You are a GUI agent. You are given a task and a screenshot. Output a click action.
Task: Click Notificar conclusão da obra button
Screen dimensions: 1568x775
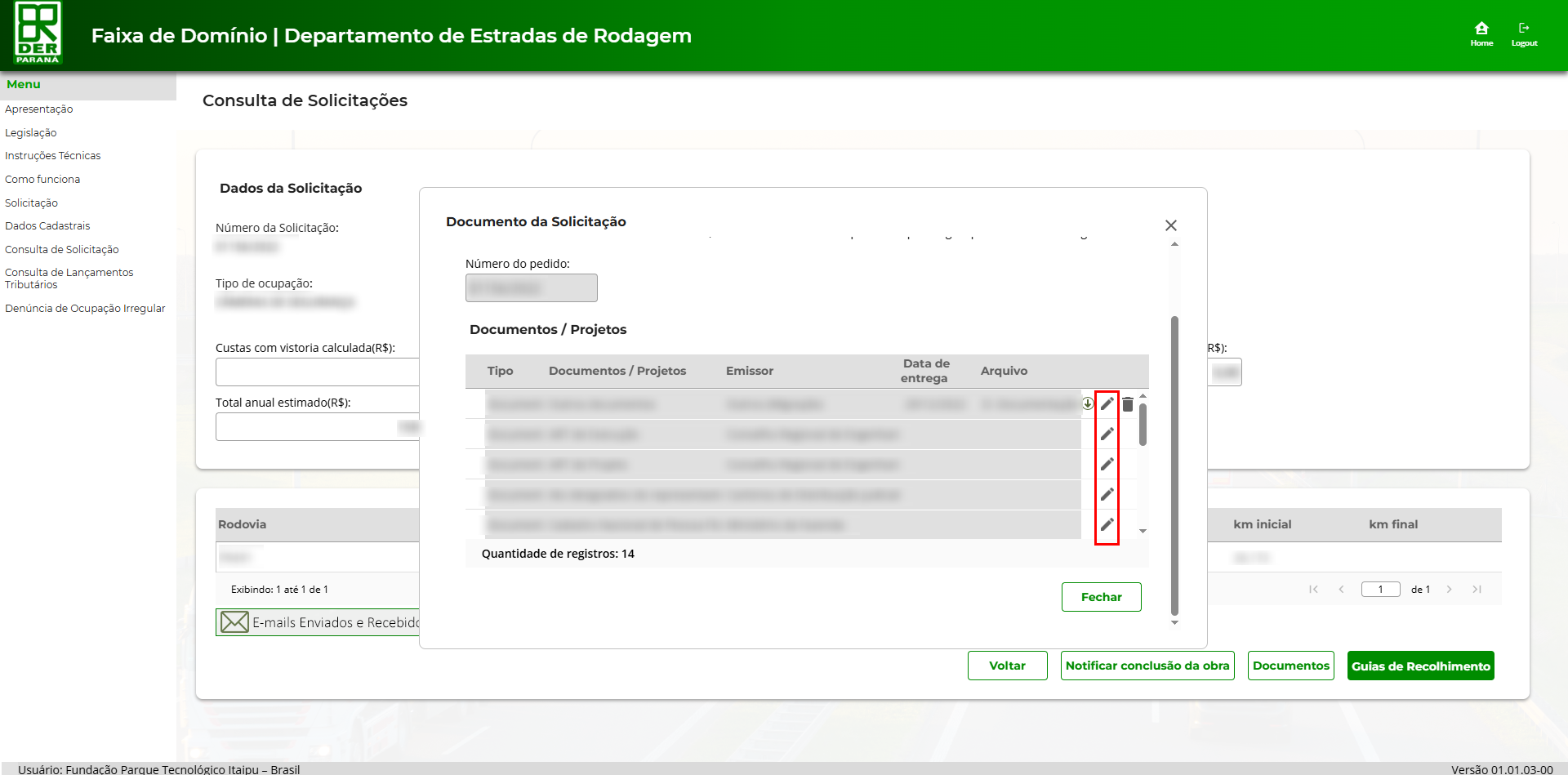click(1147, 666)
